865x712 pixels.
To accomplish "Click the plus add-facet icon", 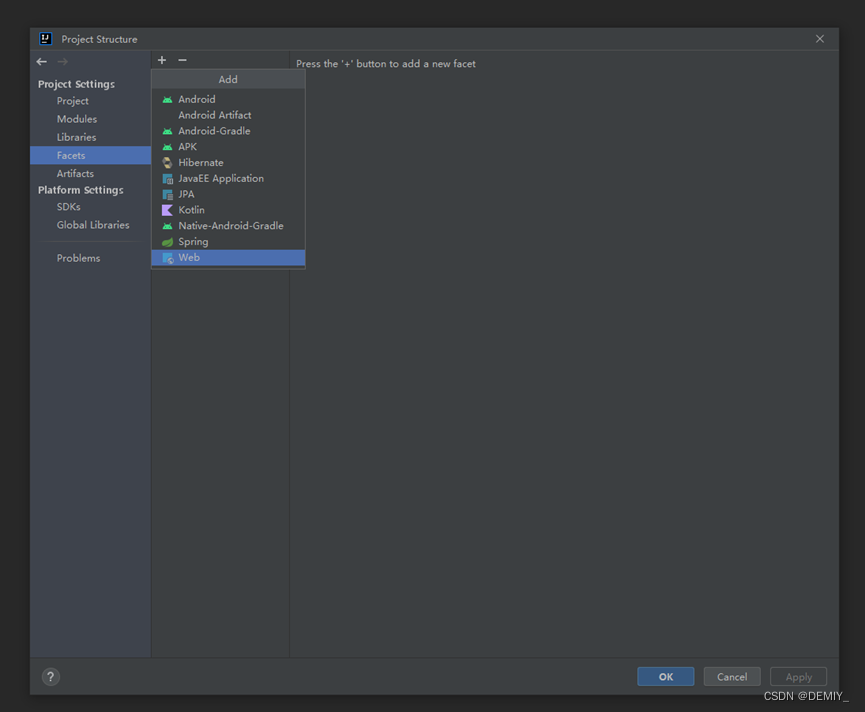I will (162, 60).
